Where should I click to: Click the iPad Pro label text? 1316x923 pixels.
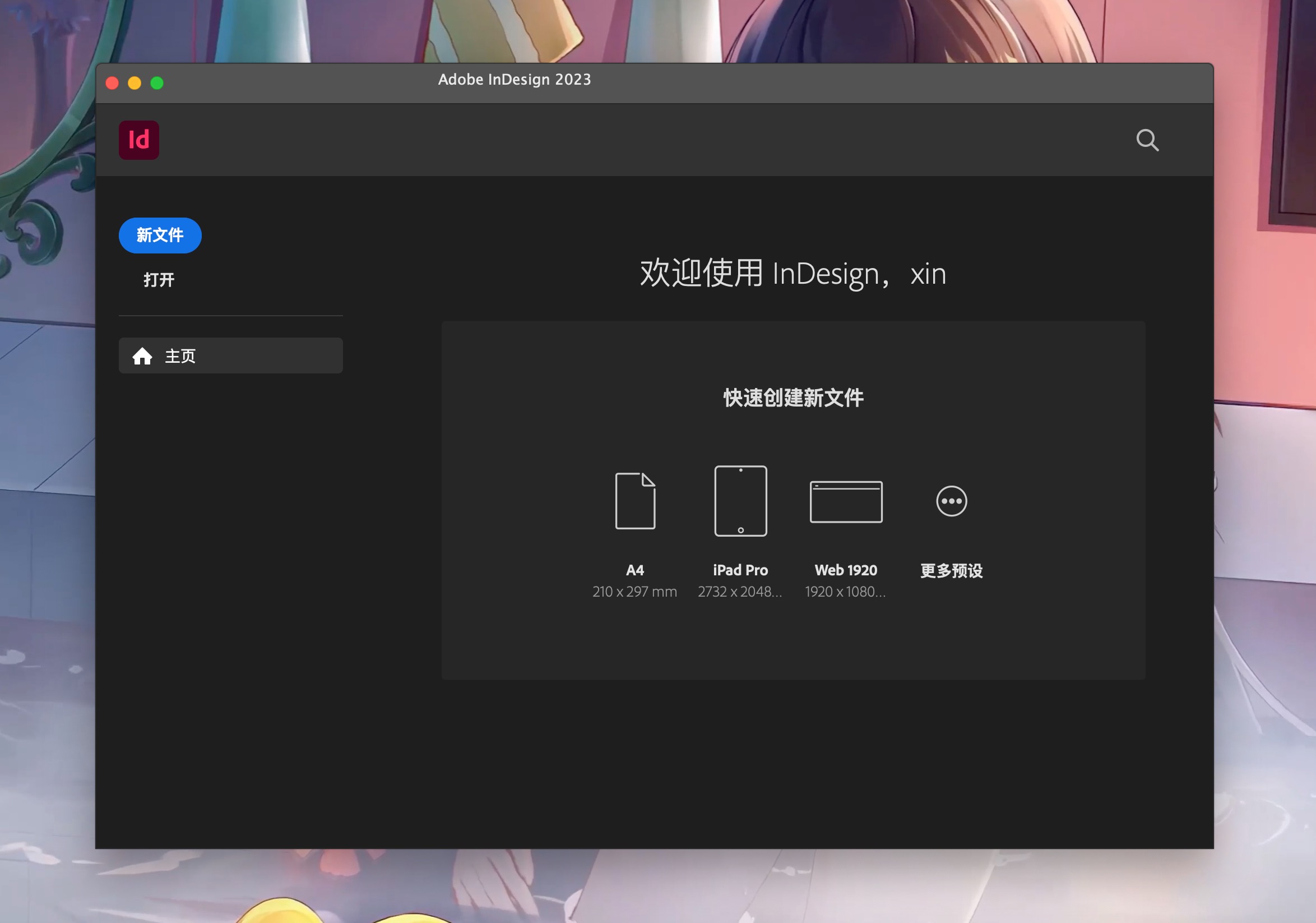pos(740,570)
